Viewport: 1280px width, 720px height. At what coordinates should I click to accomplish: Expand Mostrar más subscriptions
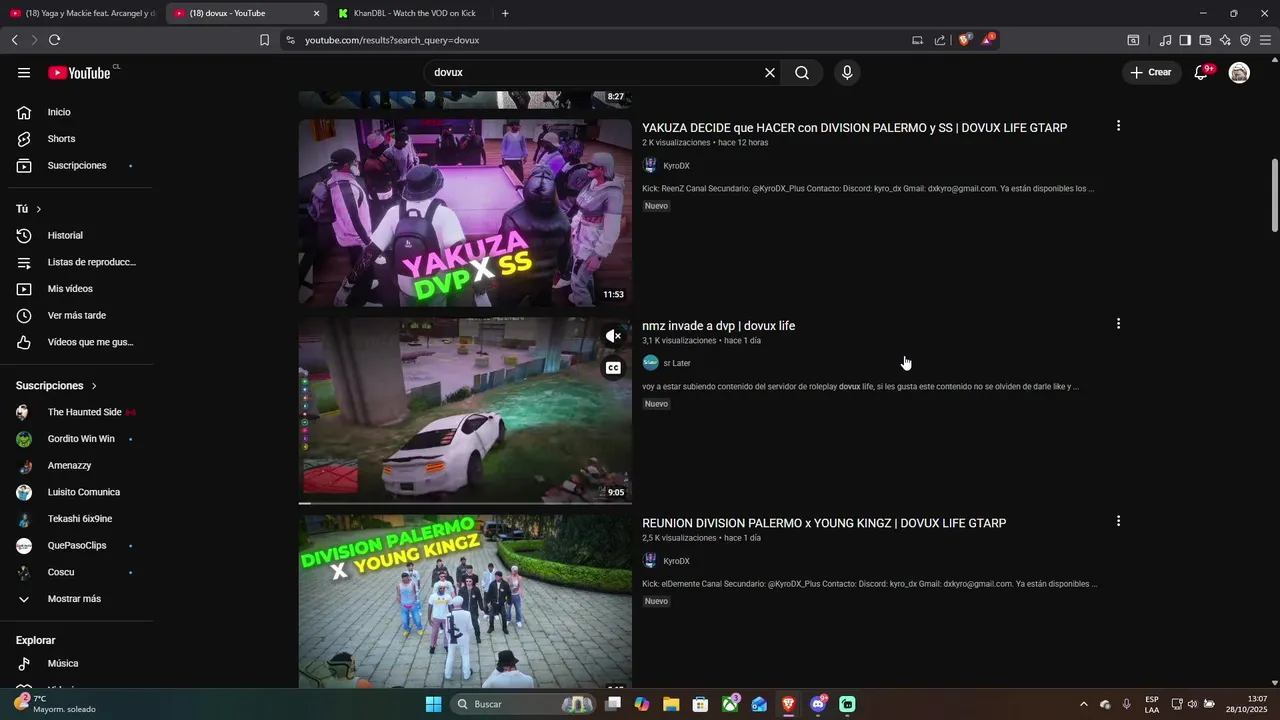point(76,599)
